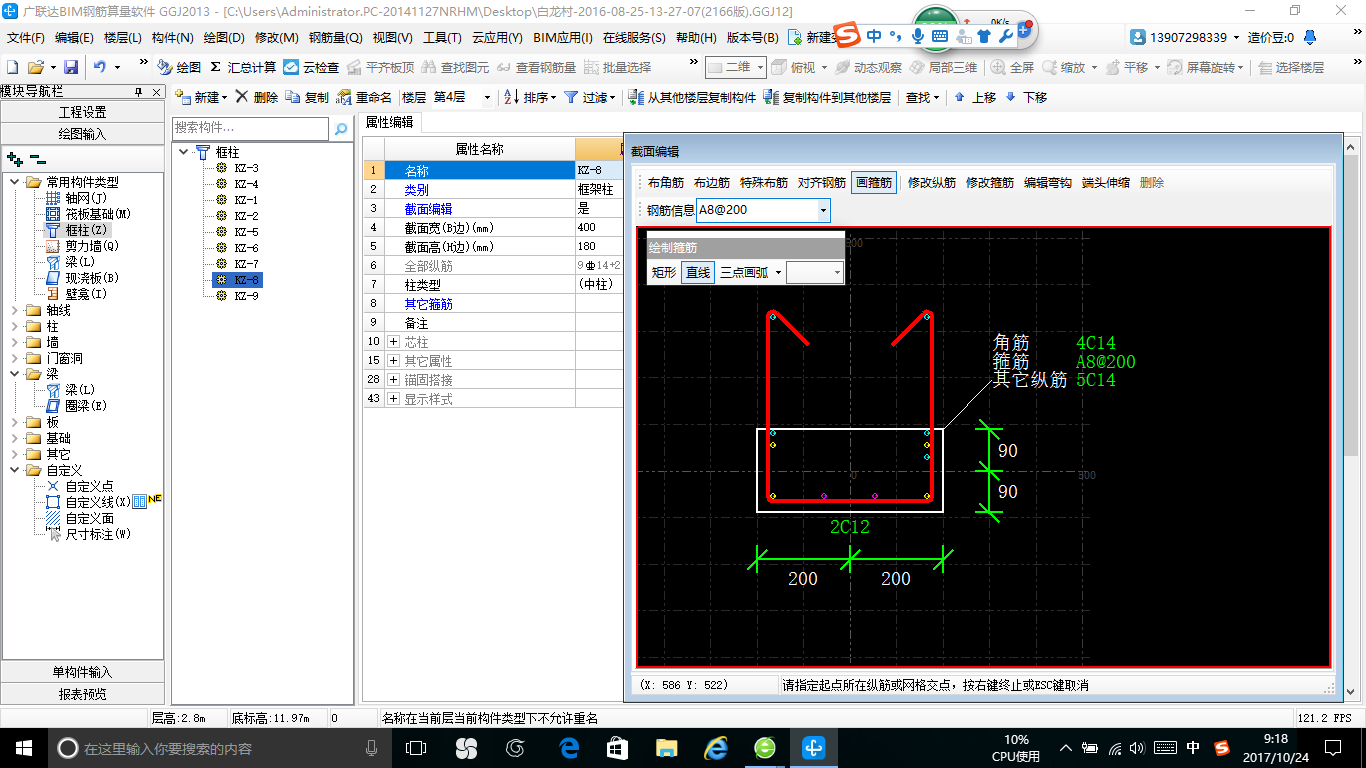Screen dimensions: 1366x768
Task: Open Windows Task View icon
Action: click(x=416, y=747)
